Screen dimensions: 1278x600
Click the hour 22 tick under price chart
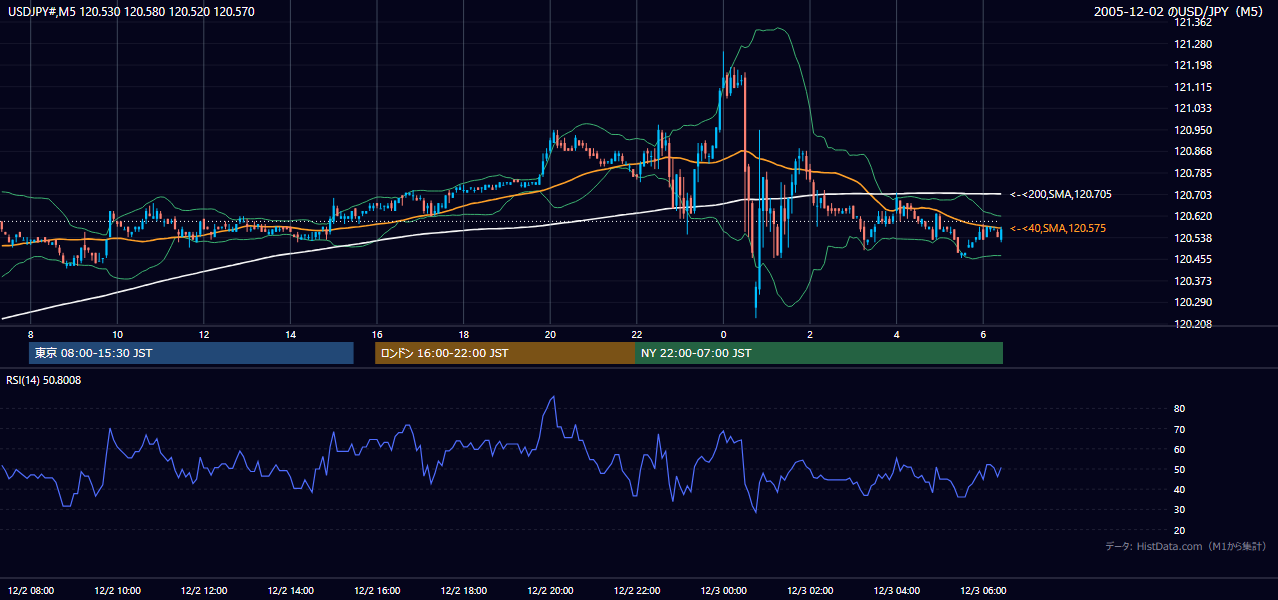click(x=637, y=335)
